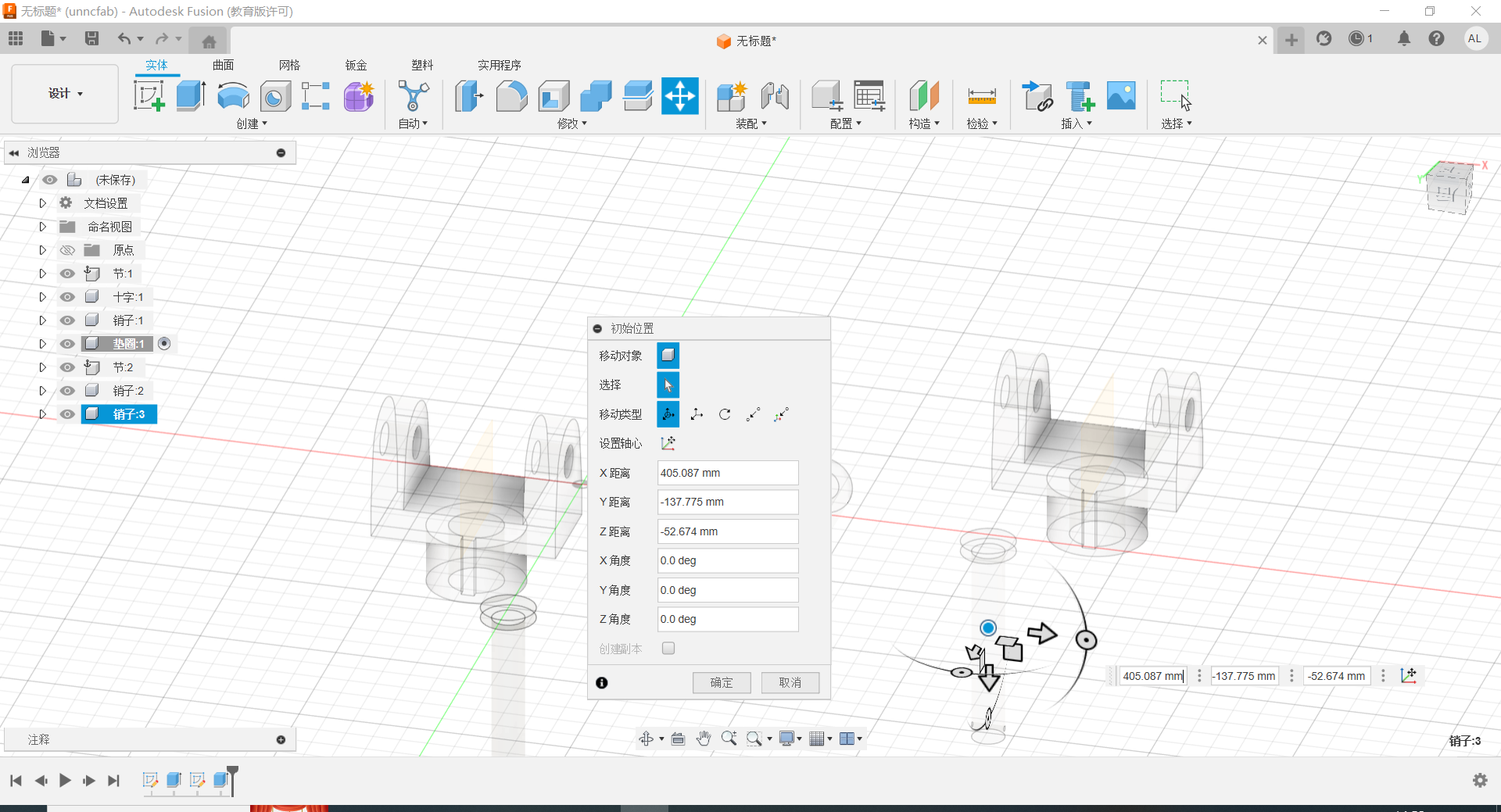Hide the 销子:3 component visibility
Image resolution: width=1501 pixels, height=812 pixels.
point(68,414)
